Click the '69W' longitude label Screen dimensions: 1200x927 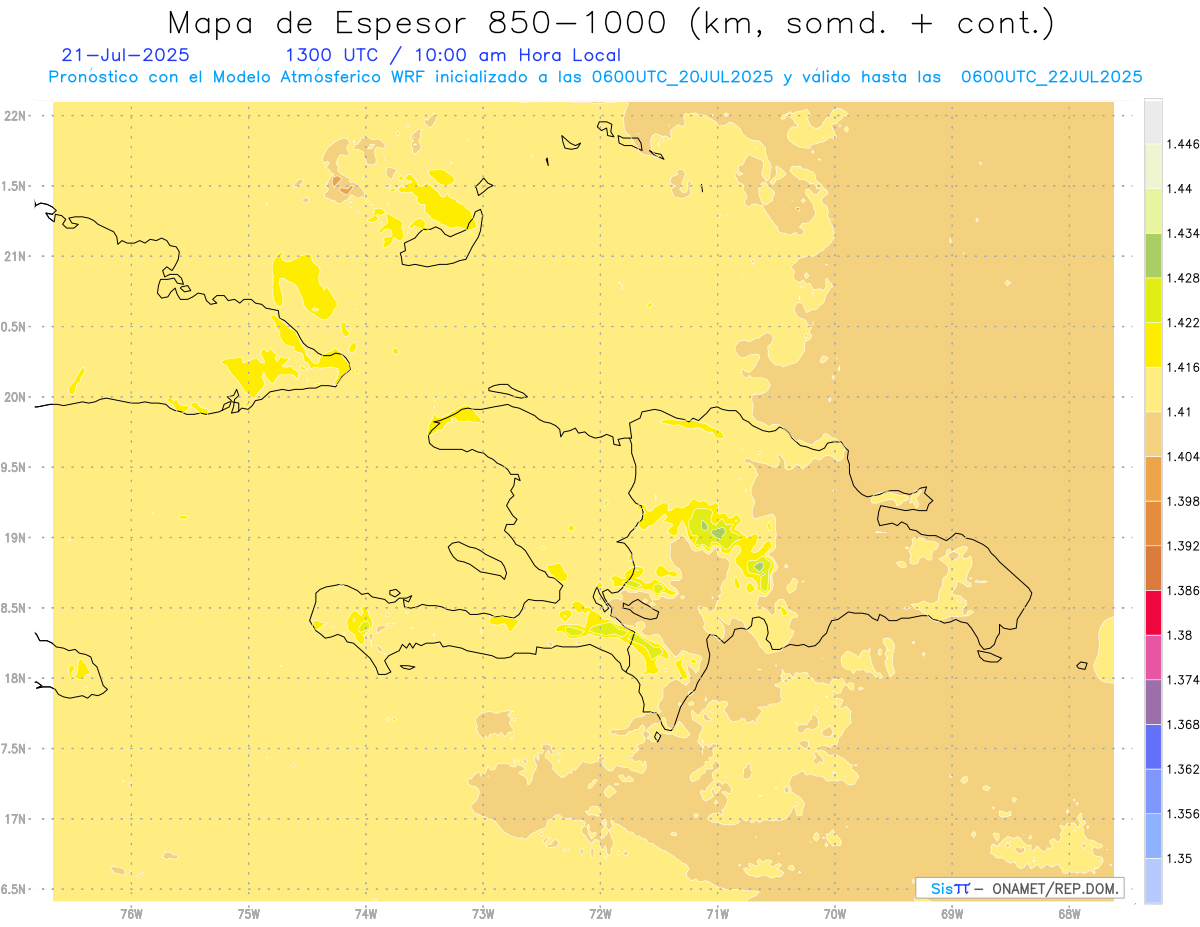tap(952, 913)
